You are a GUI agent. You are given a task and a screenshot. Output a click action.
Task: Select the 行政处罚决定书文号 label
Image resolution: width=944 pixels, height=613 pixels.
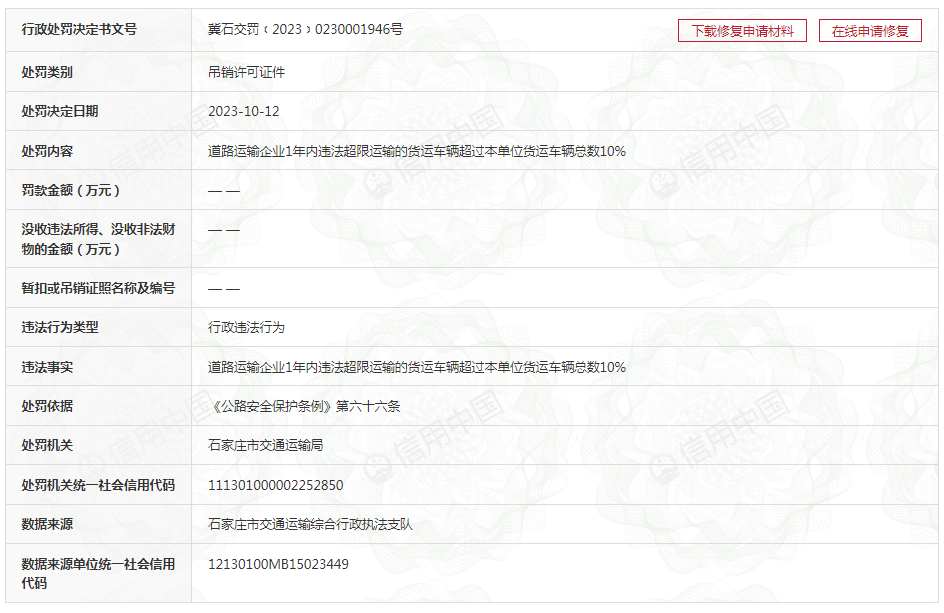coord(79,30)
